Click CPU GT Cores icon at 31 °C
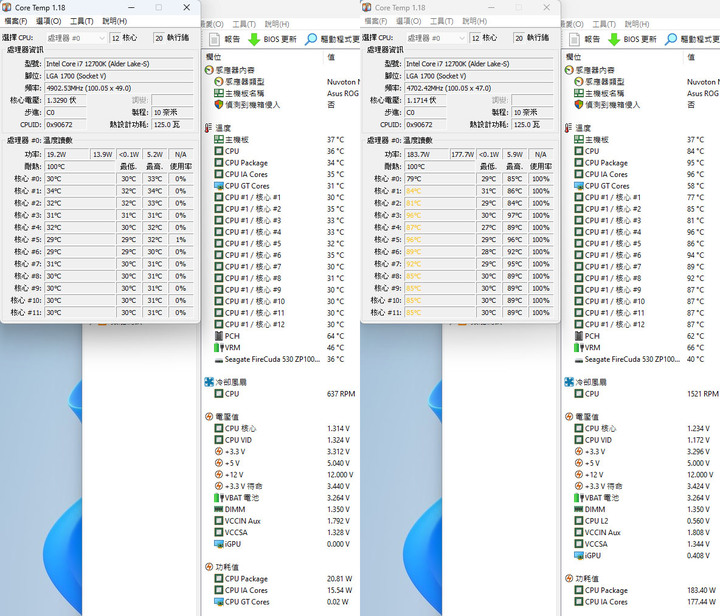Image resolution: width=720 pixels, height=616 pixels. 219,186
